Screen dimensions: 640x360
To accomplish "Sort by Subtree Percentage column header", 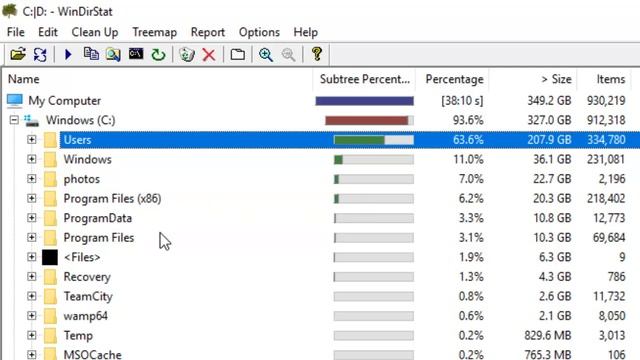I will pos(364,79).
